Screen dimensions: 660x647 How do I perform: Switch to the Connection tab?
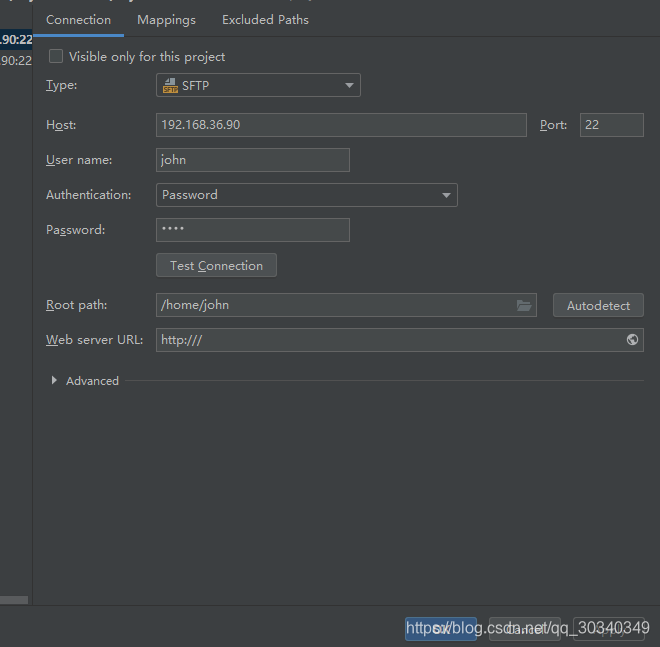pos(78,20)
